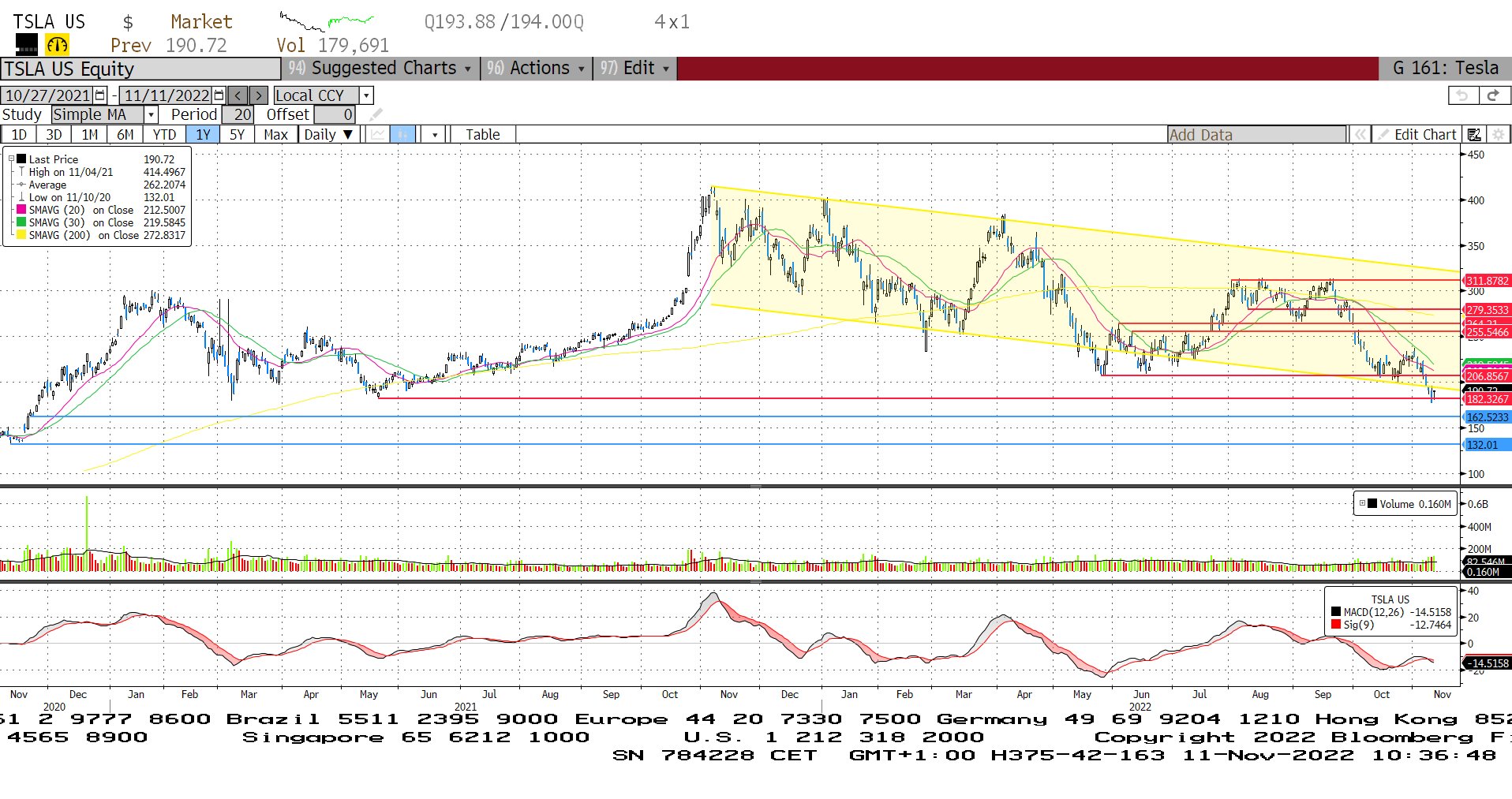Click the blue 132.01 level label
1512x799 pixels.
coord(1488,445)
